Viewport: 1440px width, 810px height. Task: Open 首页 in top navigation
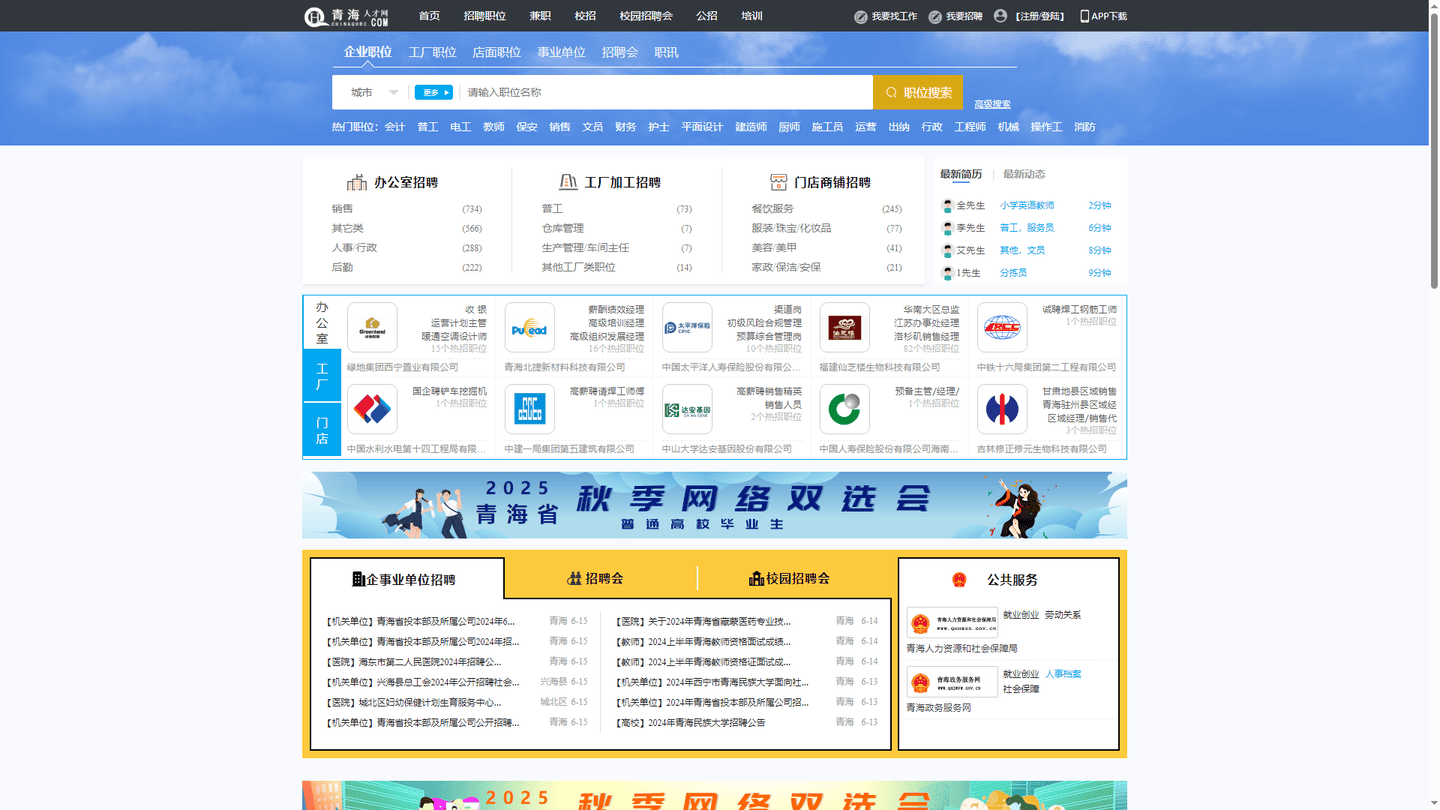pos(429,16)
